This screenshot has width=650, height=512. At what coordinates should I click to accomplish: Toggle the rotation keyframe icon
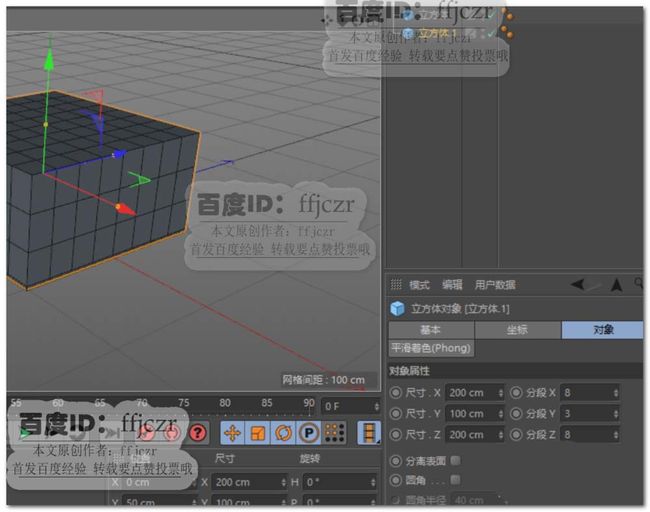283,433
